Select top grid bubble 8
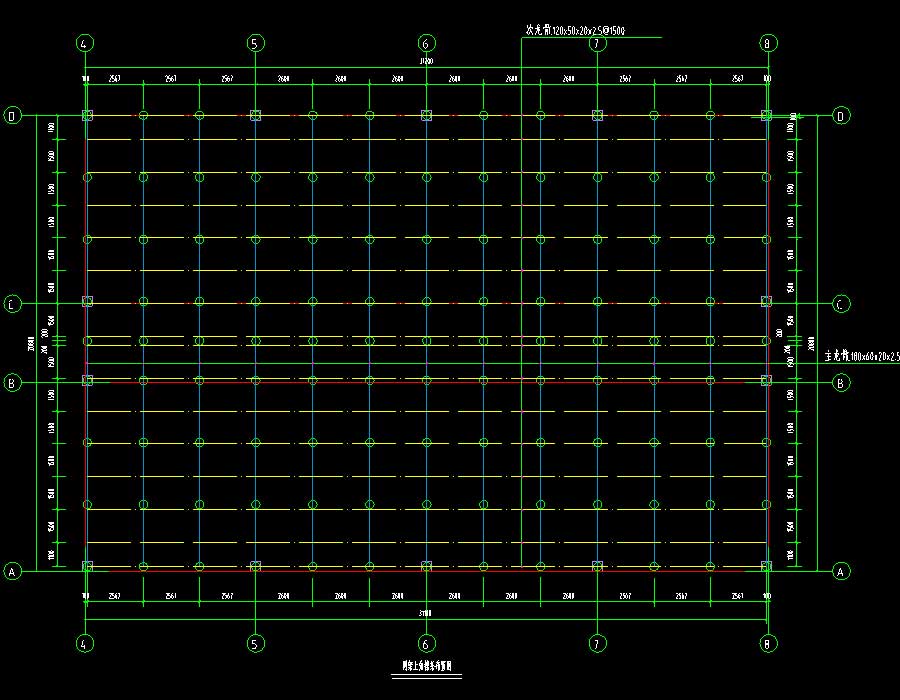This screenshot has height=700, width=900. click(x=767, y=43)
